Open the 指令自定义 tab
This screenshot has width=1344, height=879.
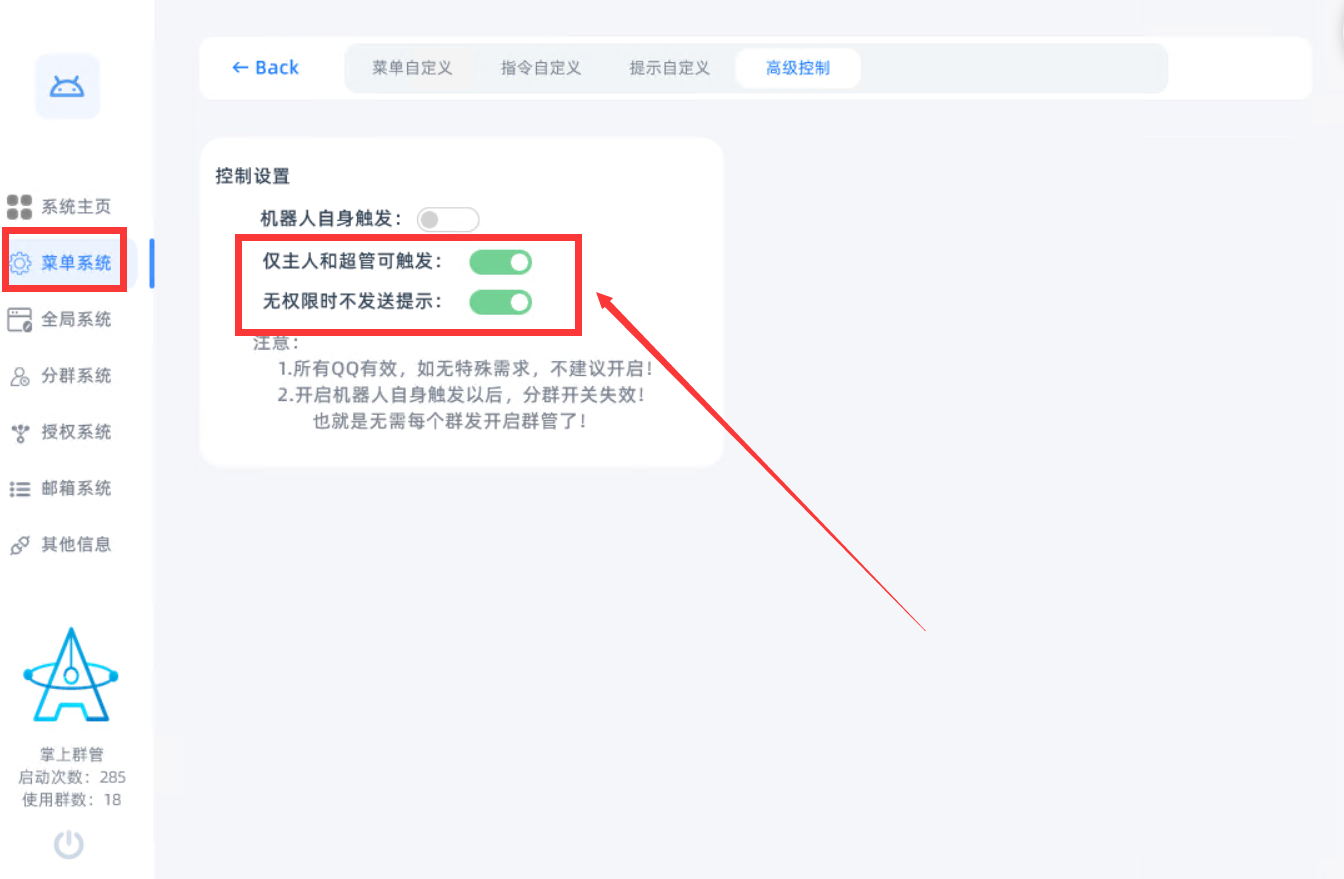(541, 68)
